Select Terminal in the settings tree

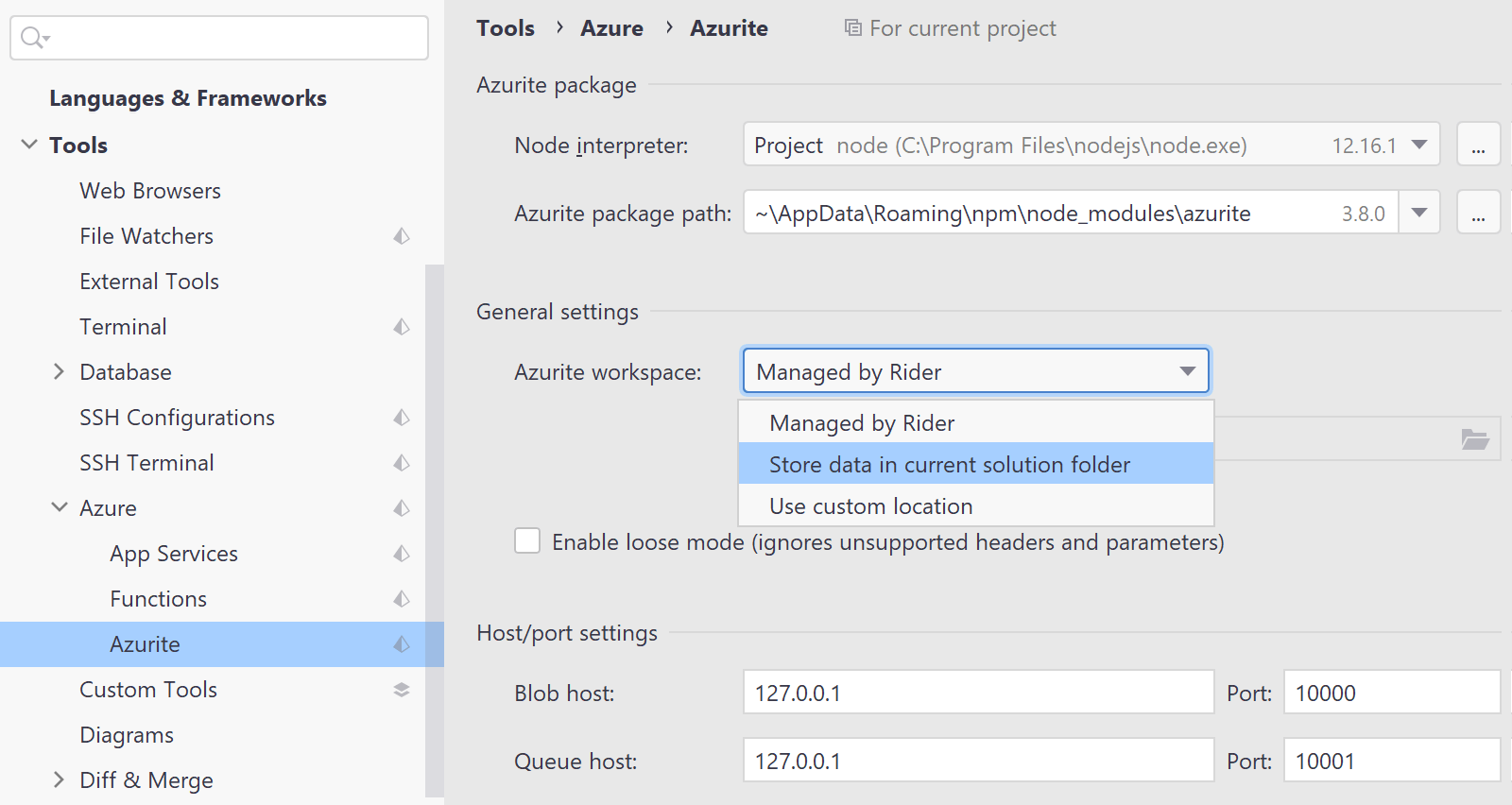click(123, 327)
